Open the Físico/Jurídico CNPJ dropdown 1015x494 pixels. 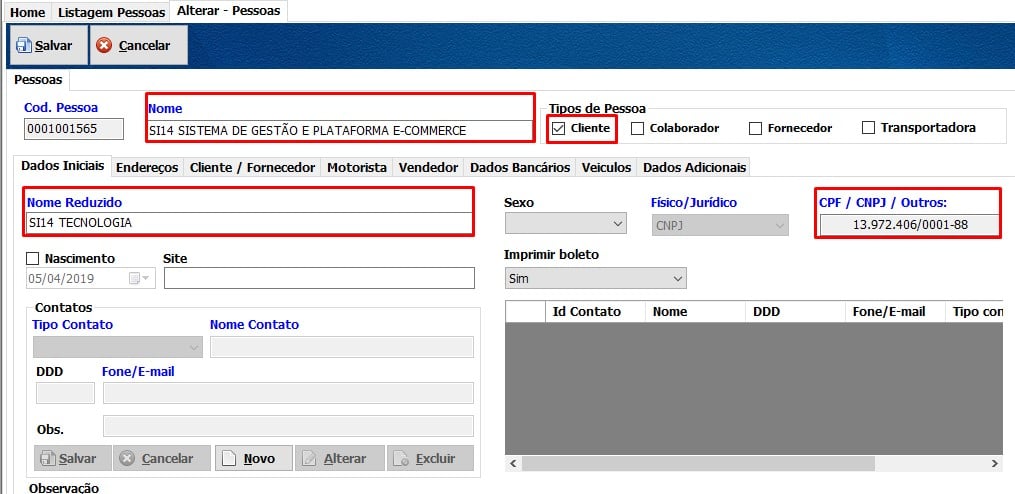[x=720, y=224]
